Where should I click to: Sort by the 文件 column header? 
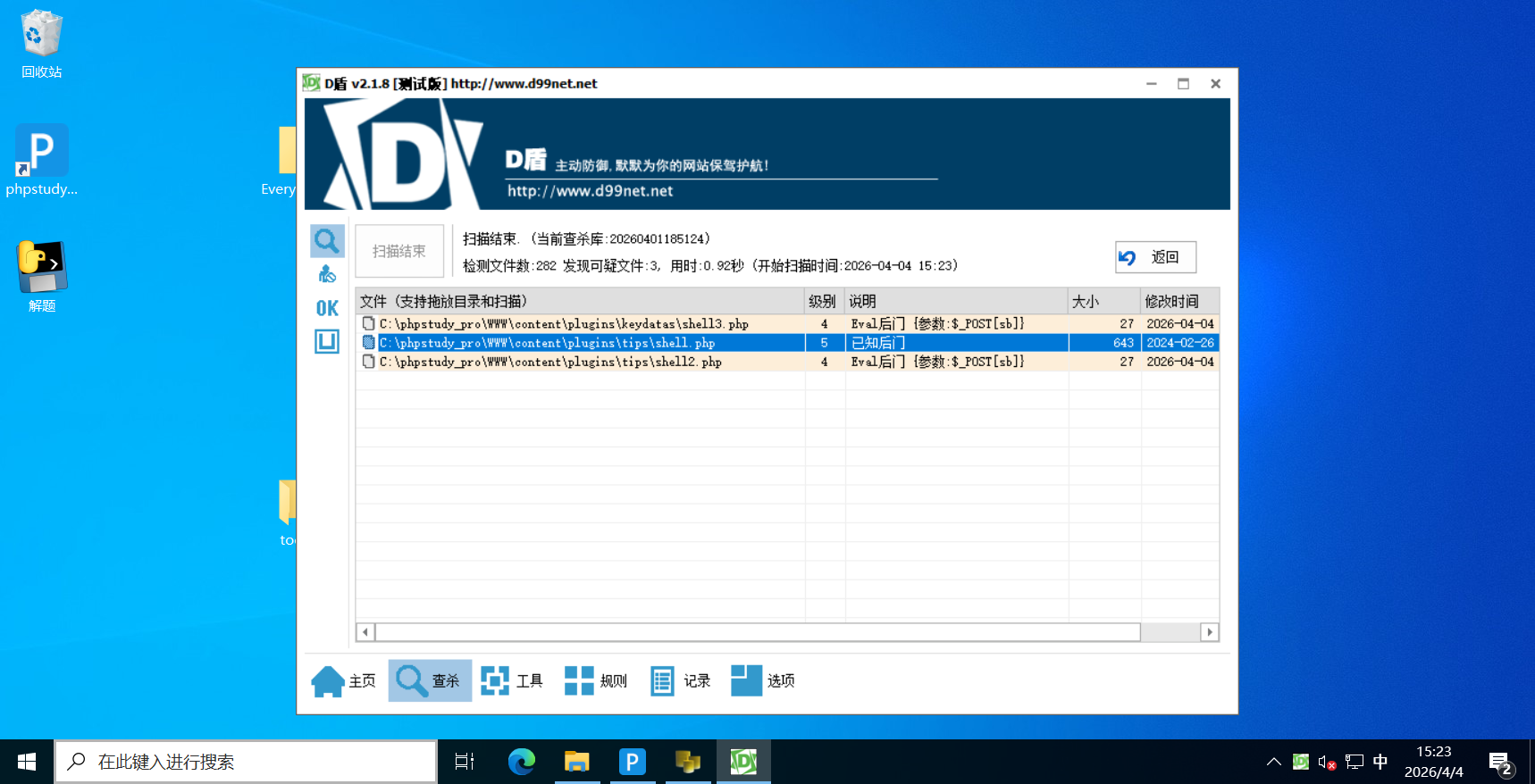580,301
